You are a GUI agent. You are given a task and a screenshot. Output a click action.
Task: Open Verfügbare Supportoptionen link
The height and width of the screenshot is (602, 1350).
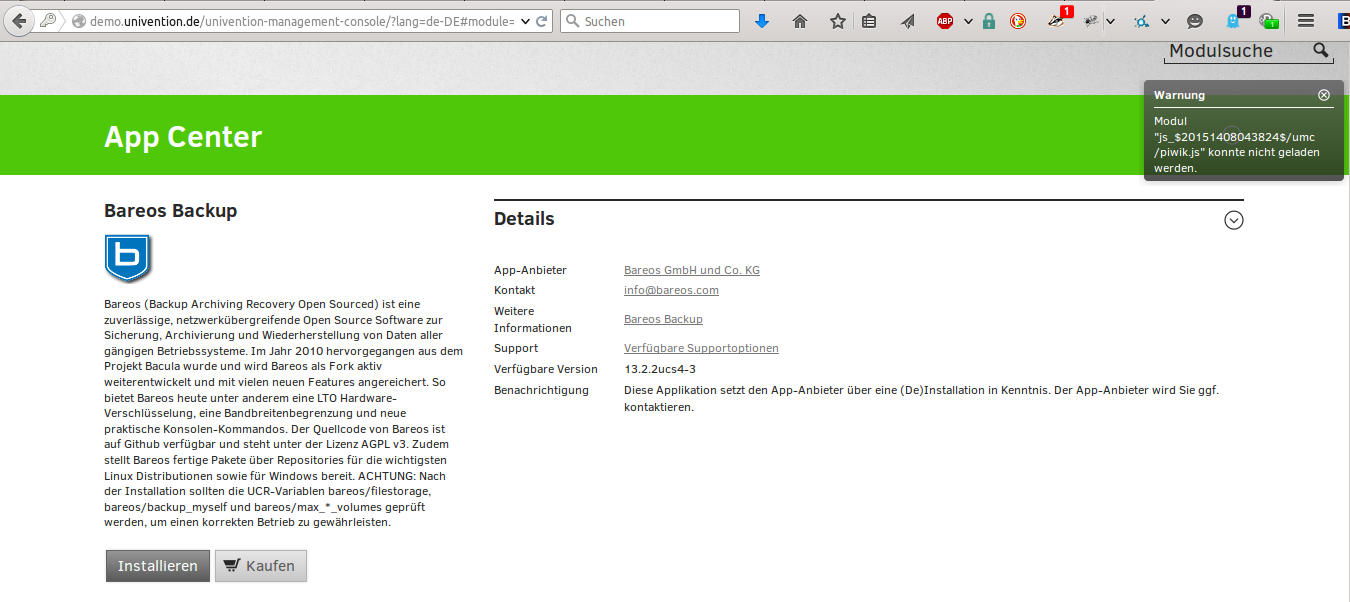(x=701, y=348)
